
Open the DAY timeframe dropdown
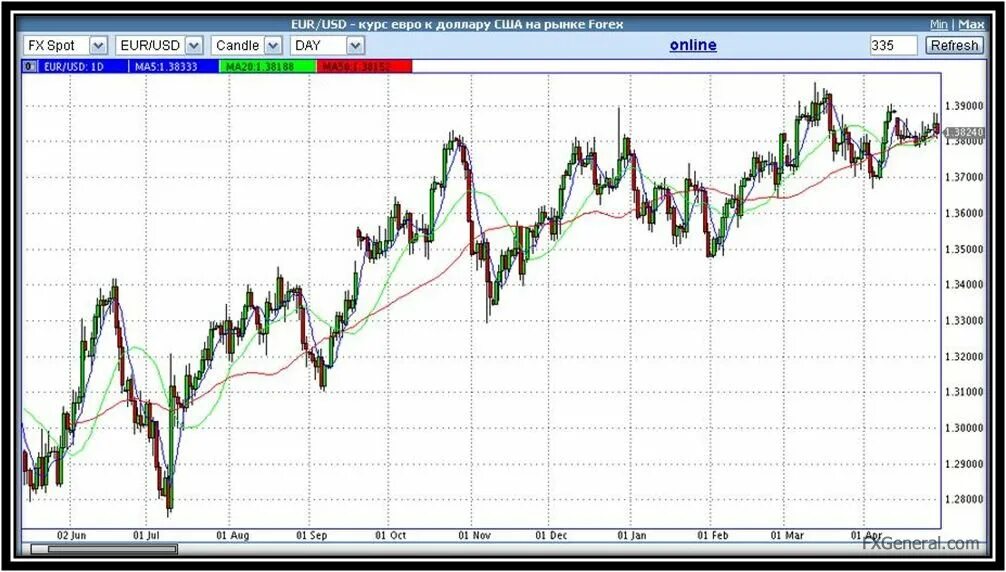click(x=327, y=46)
